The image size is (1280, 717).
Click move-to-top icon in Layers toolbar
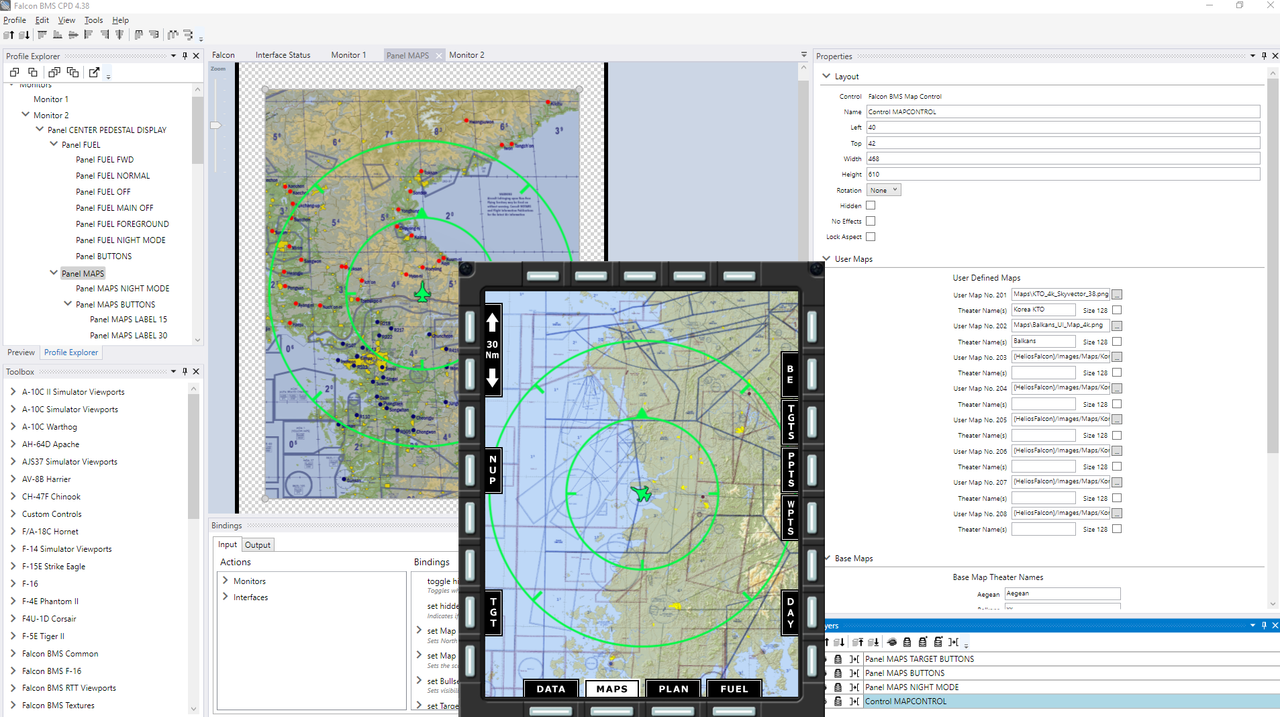[858, 641]
